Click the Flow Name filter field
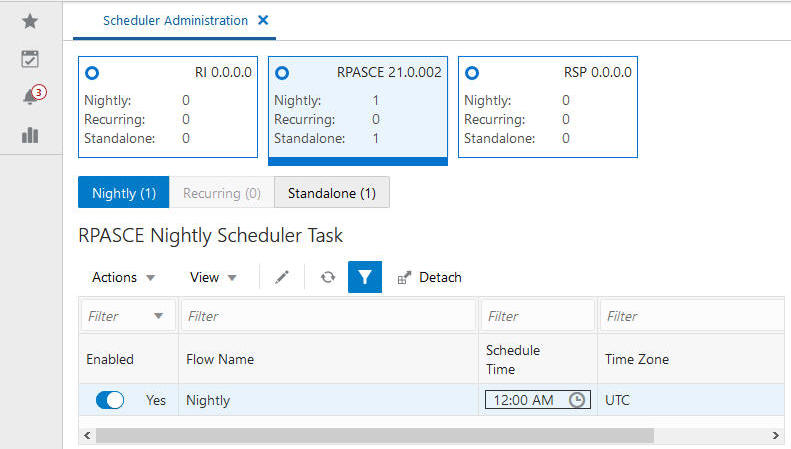The width and height of the screenshot is (791, 449). tap(328, 316)
